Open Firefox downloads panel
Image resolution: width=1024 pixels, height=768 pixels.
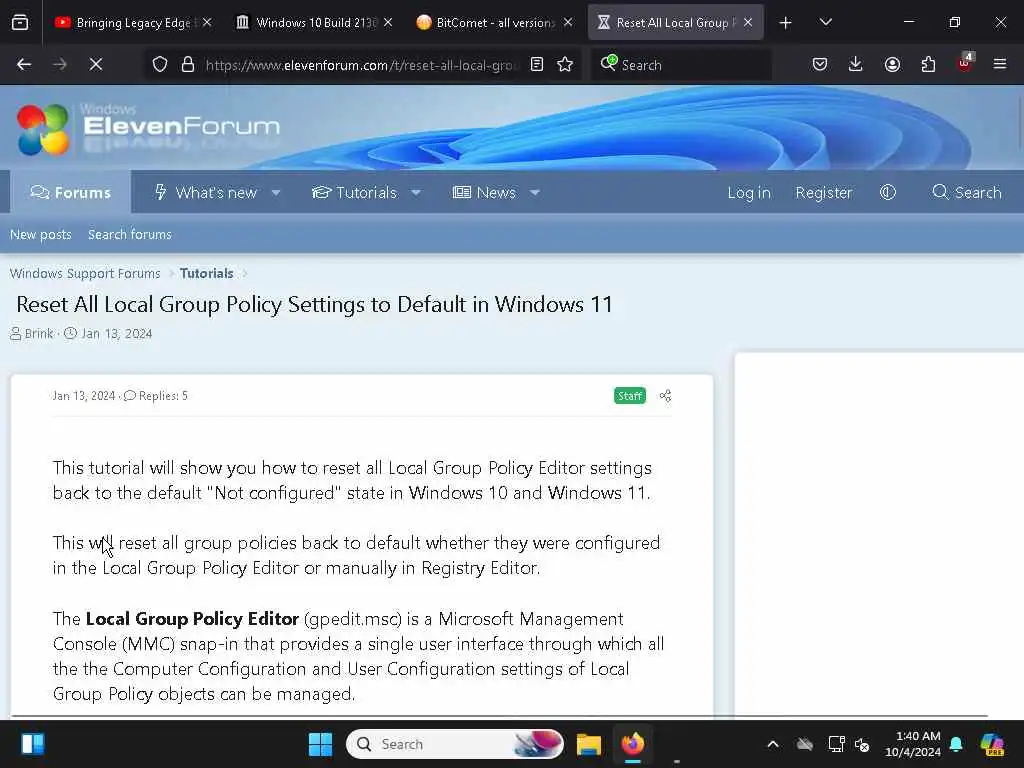(x=856, y=65)
